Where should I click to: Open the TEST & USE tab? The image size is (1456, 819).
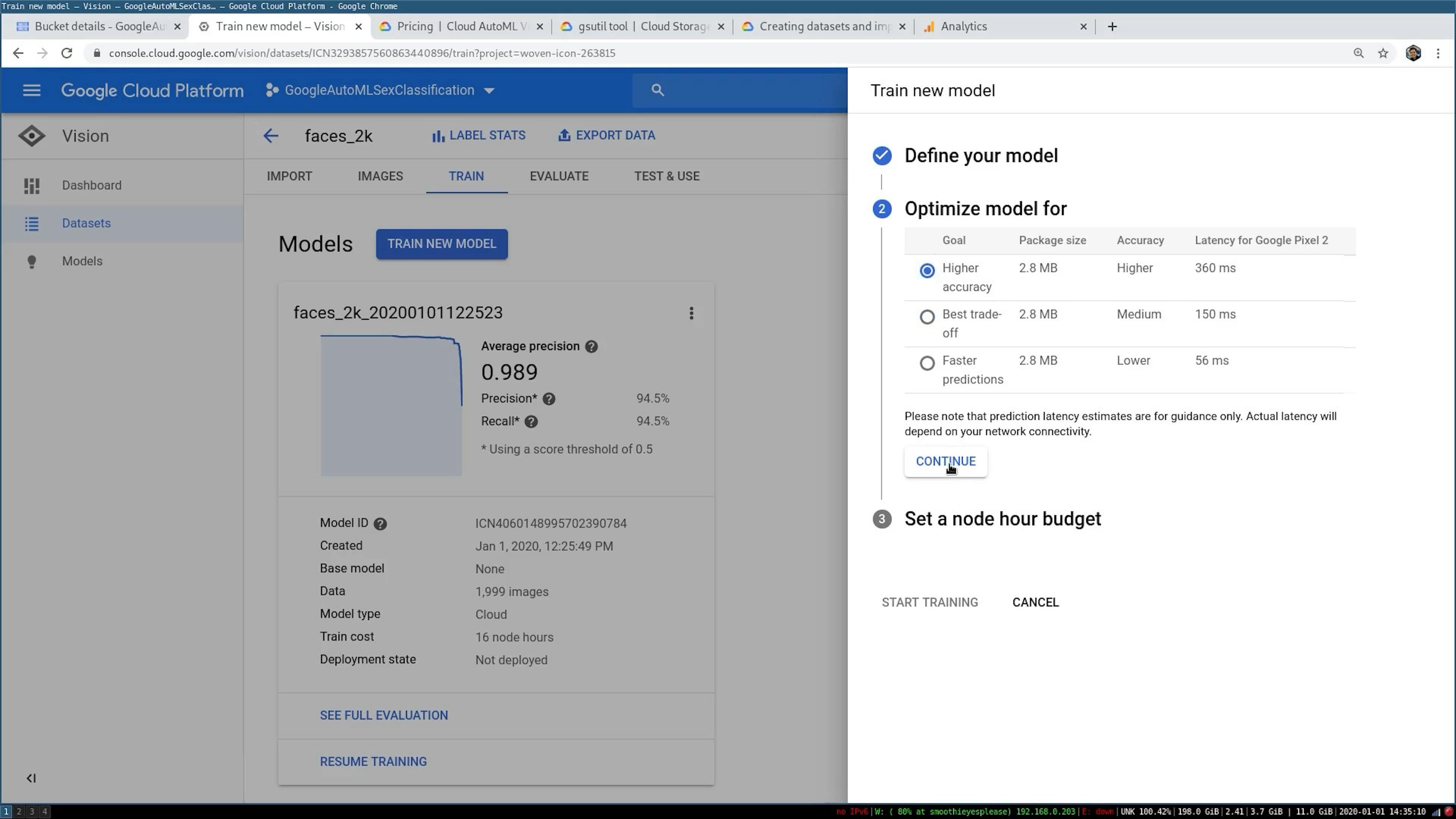(x=667, y=176)
